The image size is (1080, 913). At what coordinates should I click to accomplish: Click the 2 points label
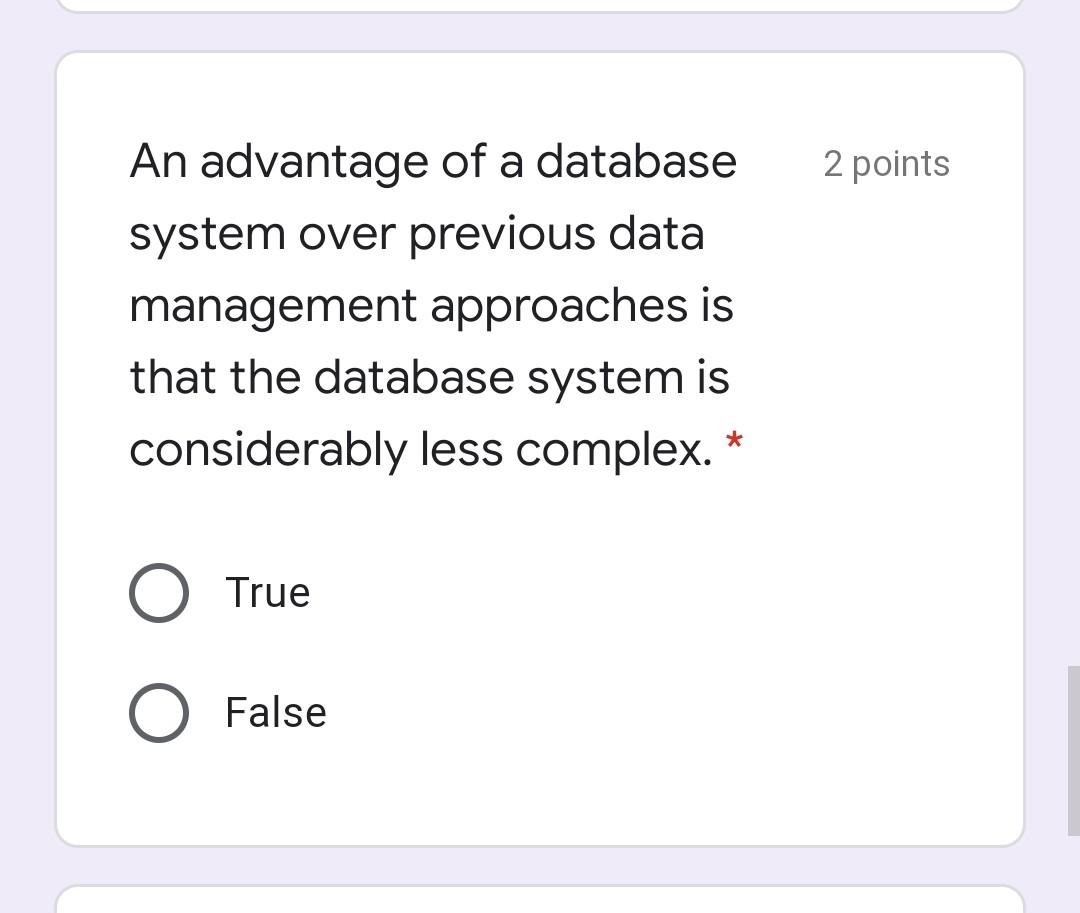pos(886,163)
